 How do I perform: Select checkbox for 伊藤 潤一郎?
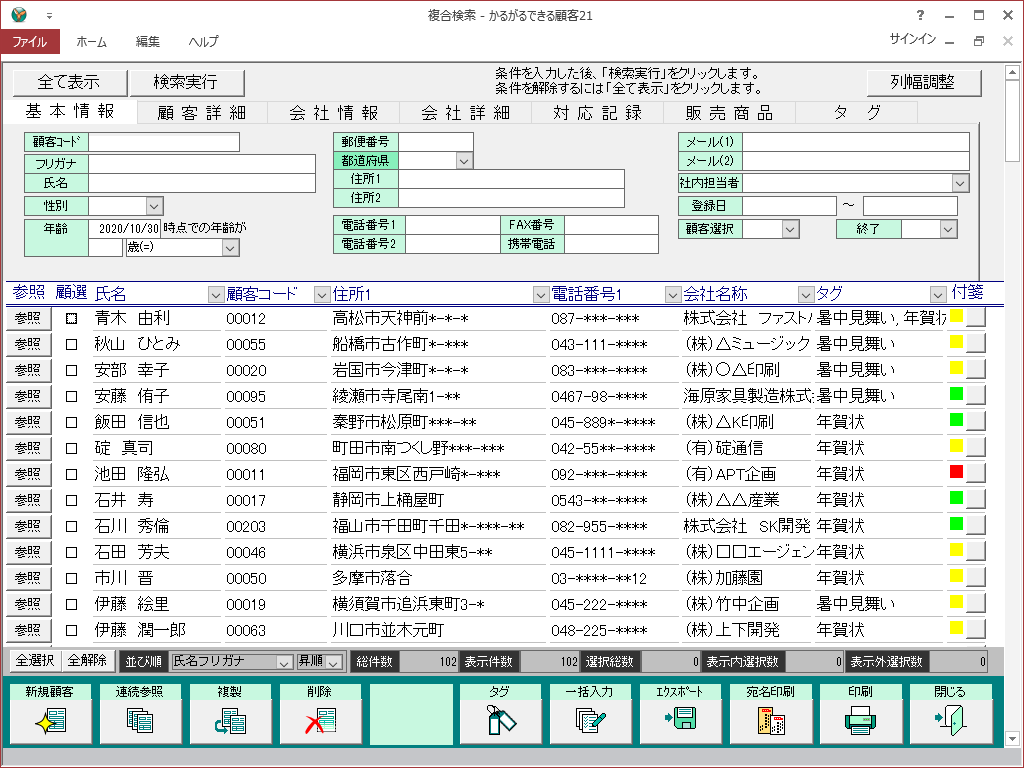coord(72,631)
